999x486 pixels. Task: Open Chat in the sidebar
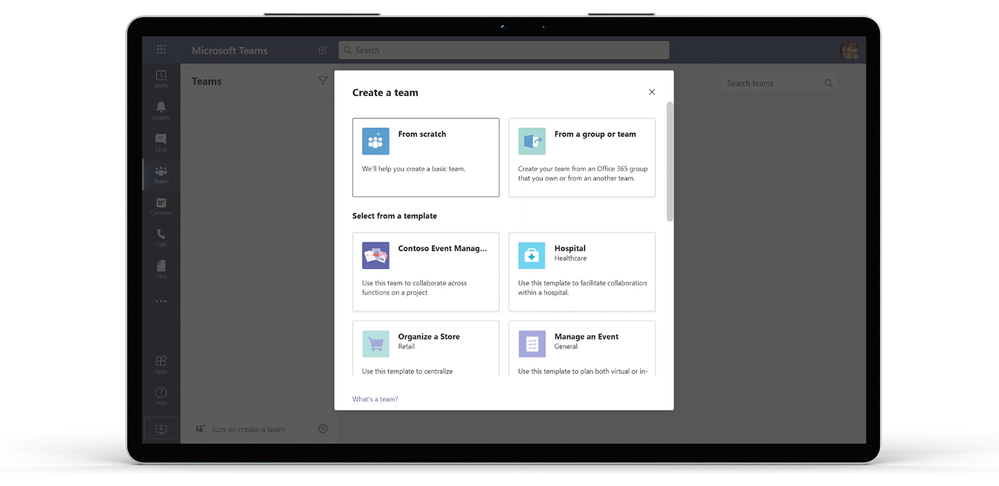(x=161, y=142)
